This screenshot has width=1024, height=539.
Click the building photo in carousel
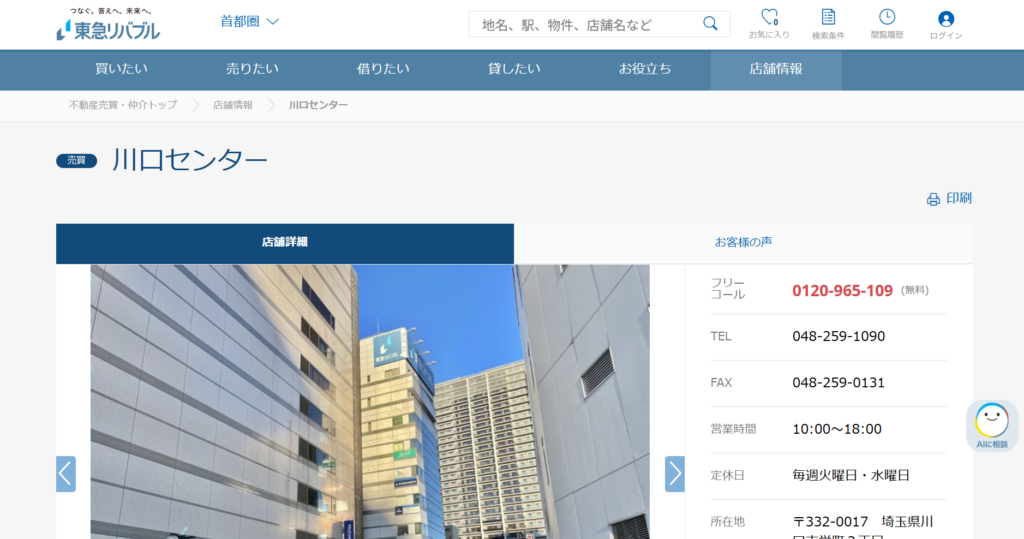point(370,402)
